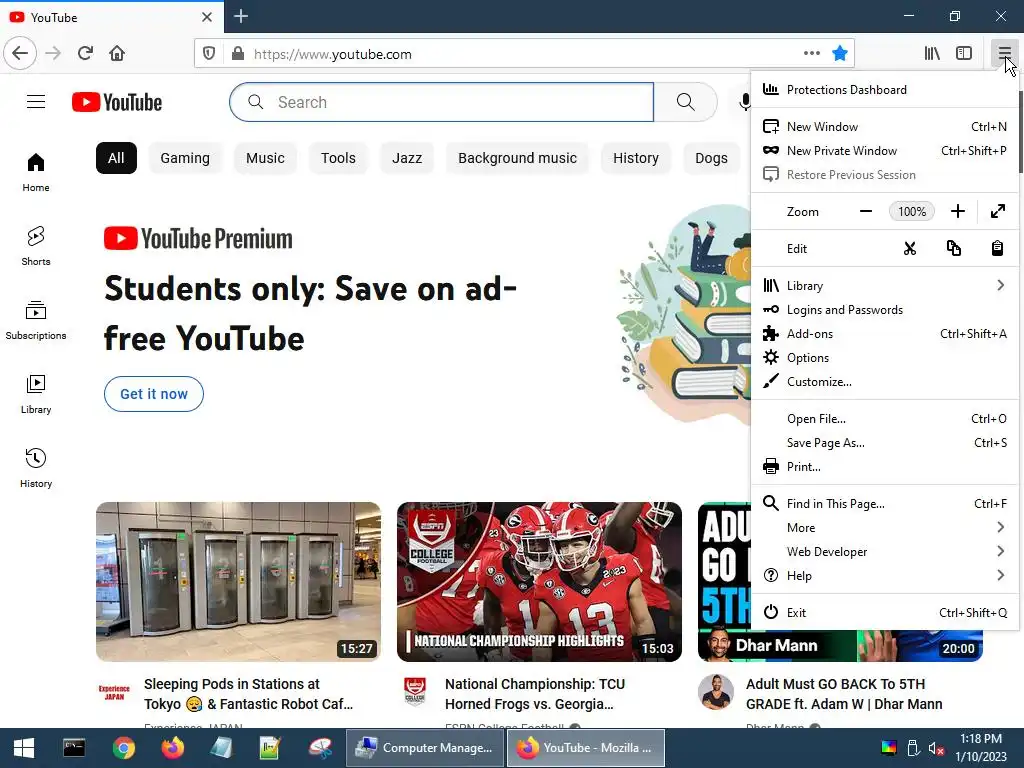Filter by Background music chip
This screenshot has height=768, width=1024.
[x=517, y=158]
